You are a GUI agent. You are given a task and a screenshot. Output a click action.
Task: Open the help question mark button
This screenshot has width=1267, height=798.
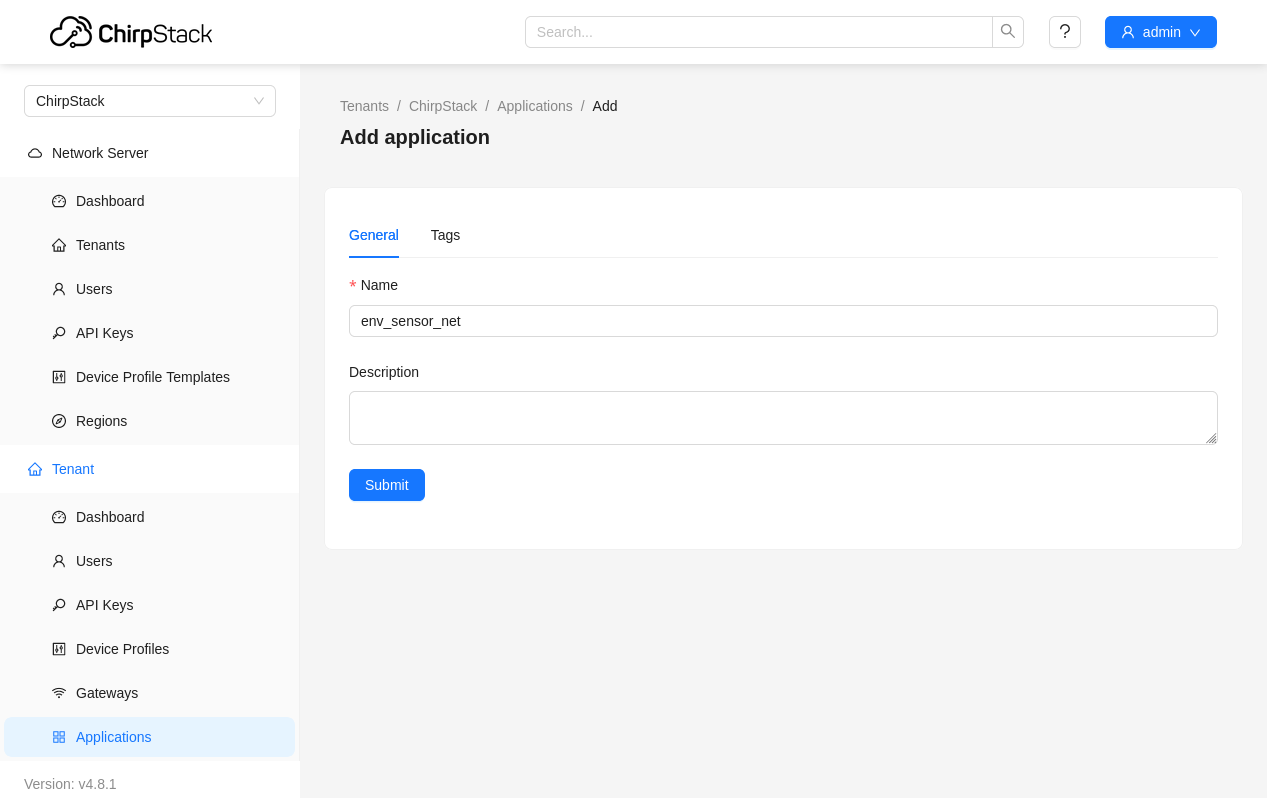coord(1065,32)
